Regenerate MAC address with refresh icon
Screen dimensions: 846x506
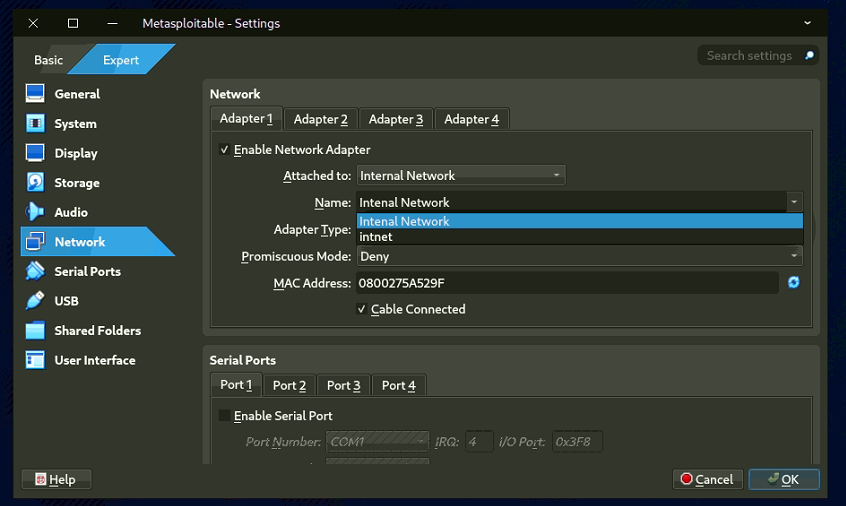[793, 283]
